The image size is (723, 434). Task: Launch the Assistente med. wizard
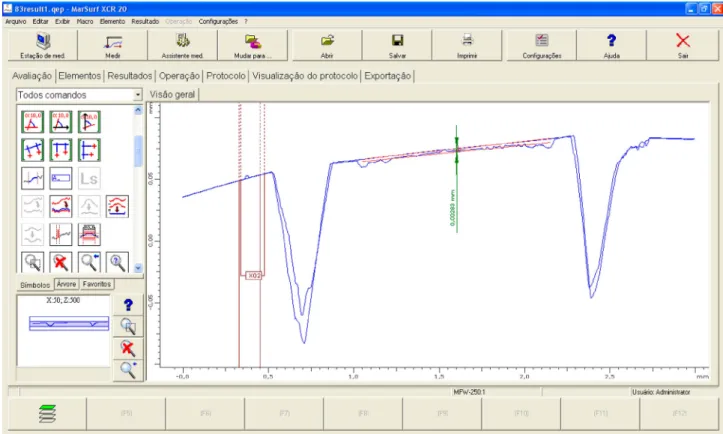pos(182,45)
